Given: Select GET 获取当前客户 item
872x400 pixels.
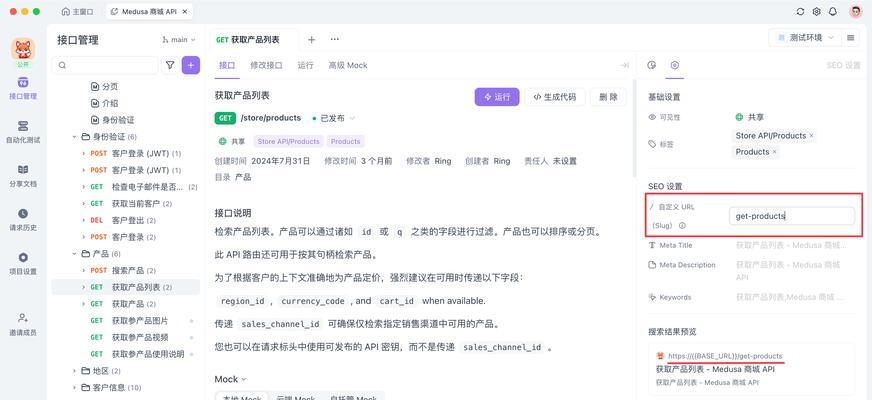Looking at the screenshot, I should coord(126,204).
